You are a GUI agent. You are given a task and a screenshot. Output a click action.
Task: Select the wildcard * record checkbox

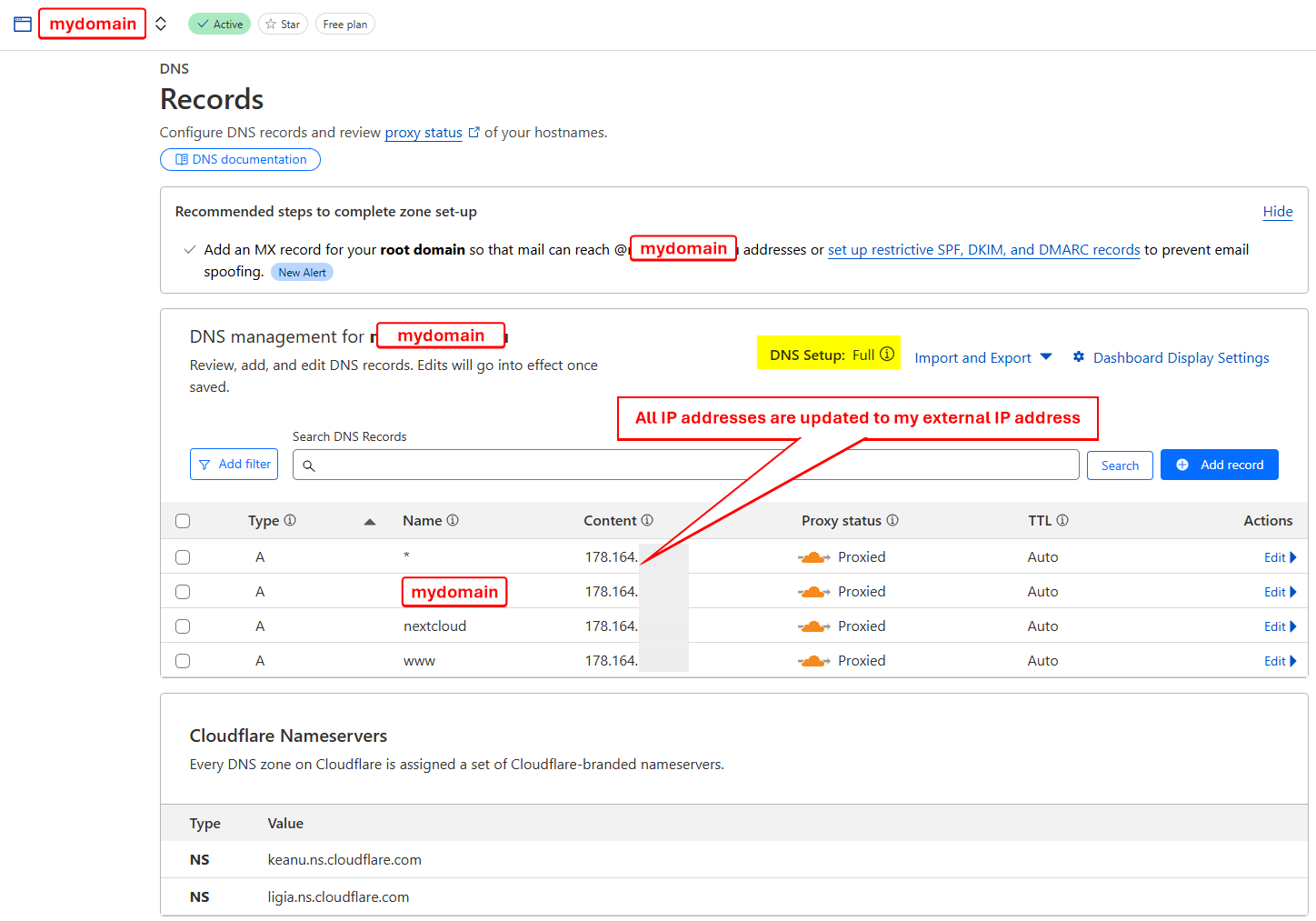pyautogui.click(x=183, y=557)
